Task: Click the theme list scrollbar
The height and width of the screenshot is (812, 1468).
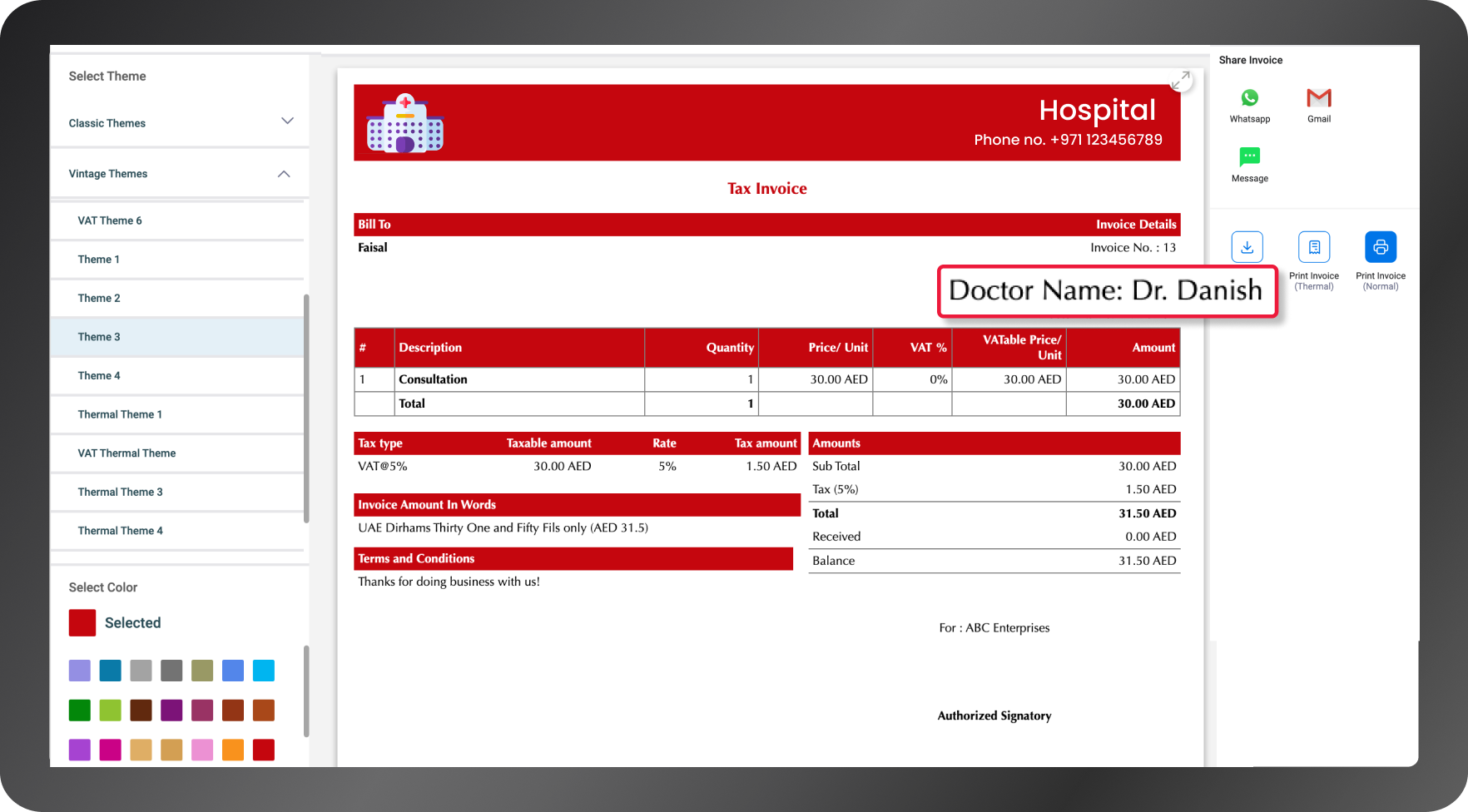Action: click(x=306, y=408)
